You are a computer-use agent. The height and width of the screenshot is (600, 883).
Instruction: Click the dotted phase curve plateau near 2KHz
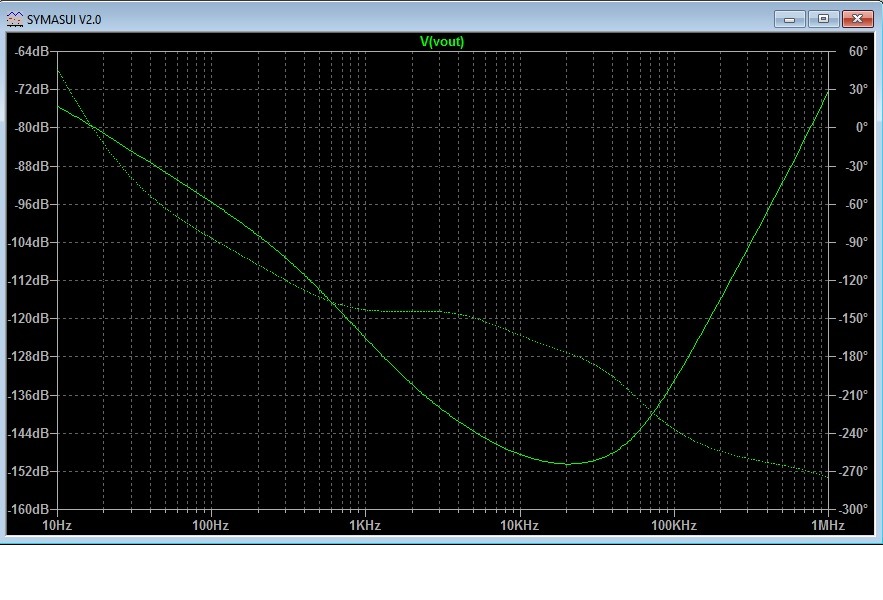tap(411, 311)
